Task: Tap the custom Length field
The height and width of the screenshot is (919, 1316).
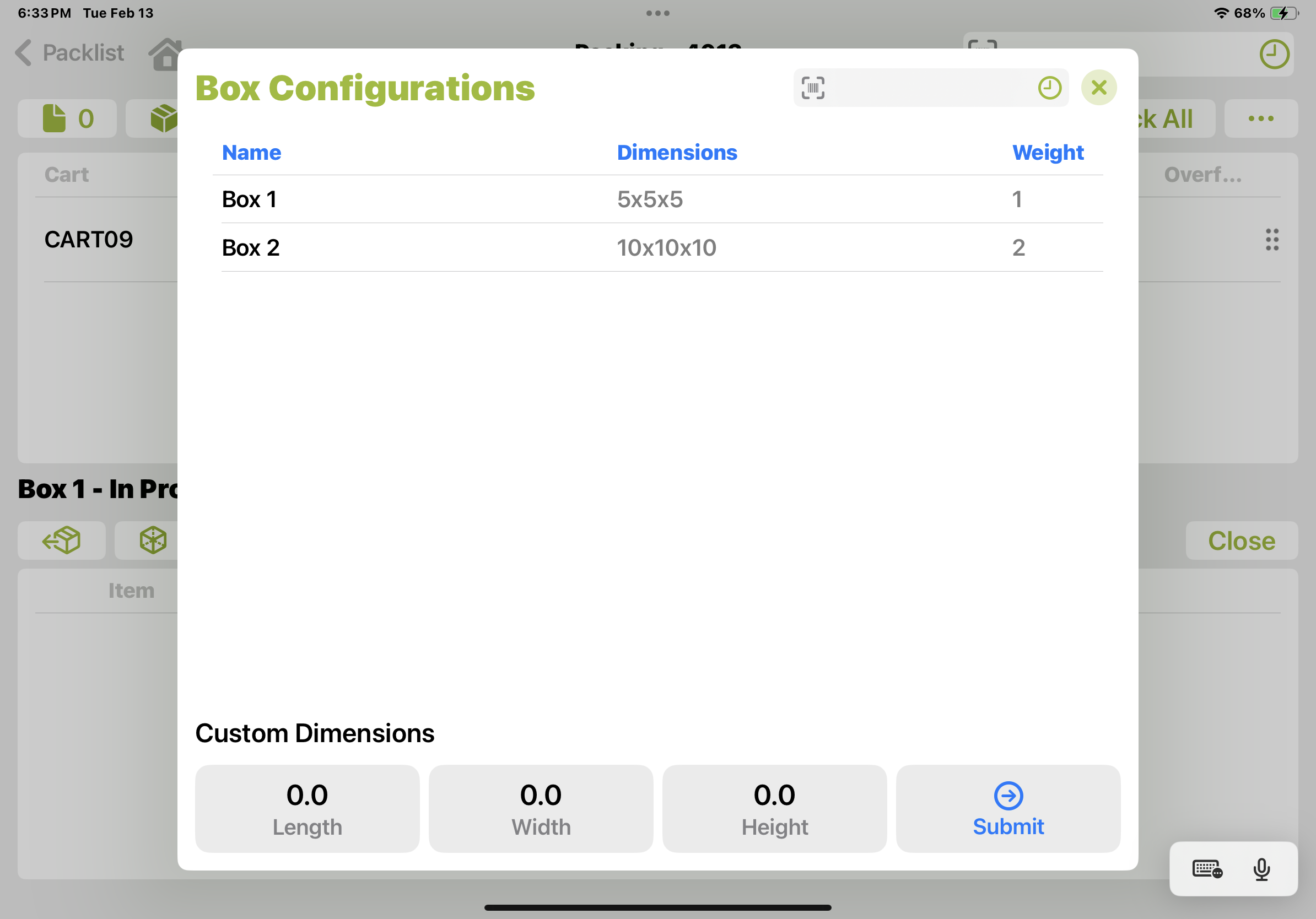Action: click(x=307, y=808)
